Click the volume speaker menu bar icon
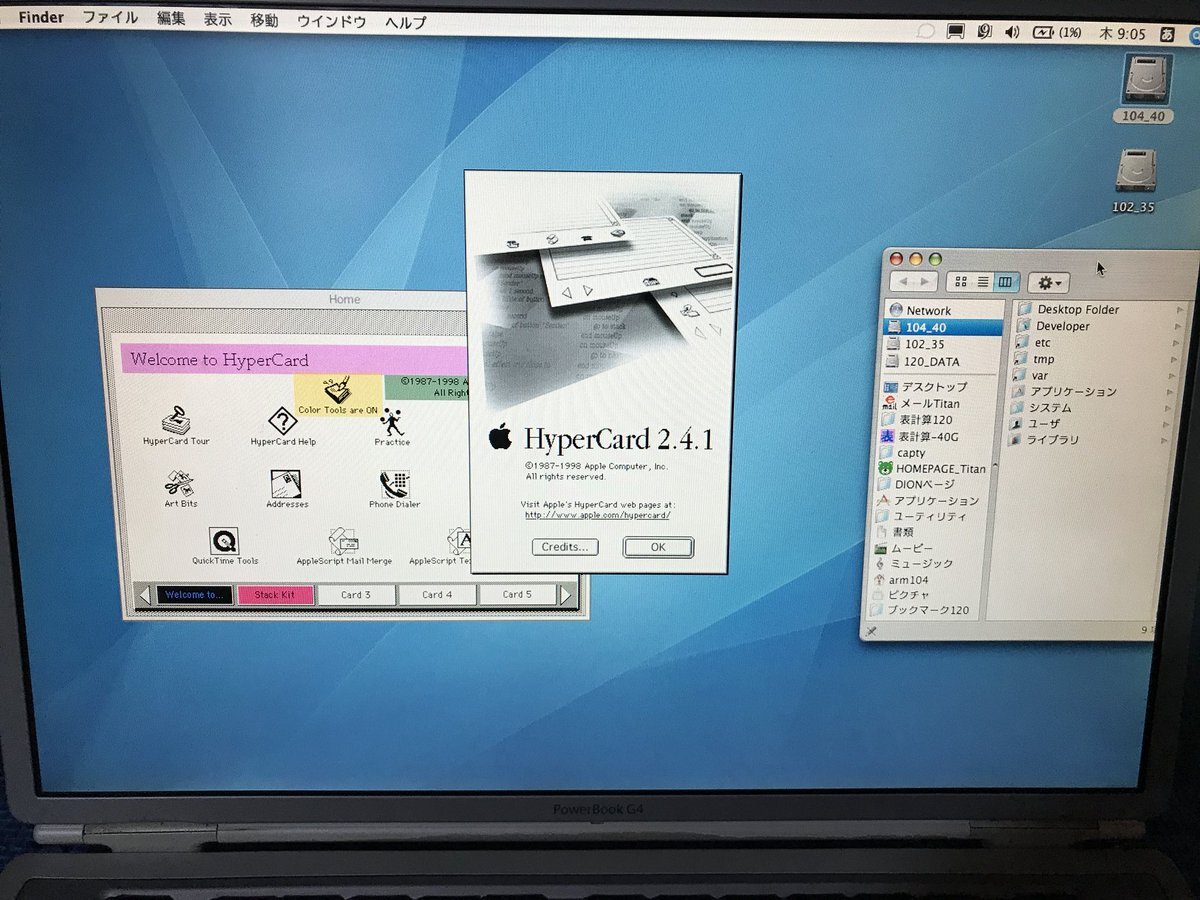1200x900 pixels. pyautogui.click(x=1012, y=32)
